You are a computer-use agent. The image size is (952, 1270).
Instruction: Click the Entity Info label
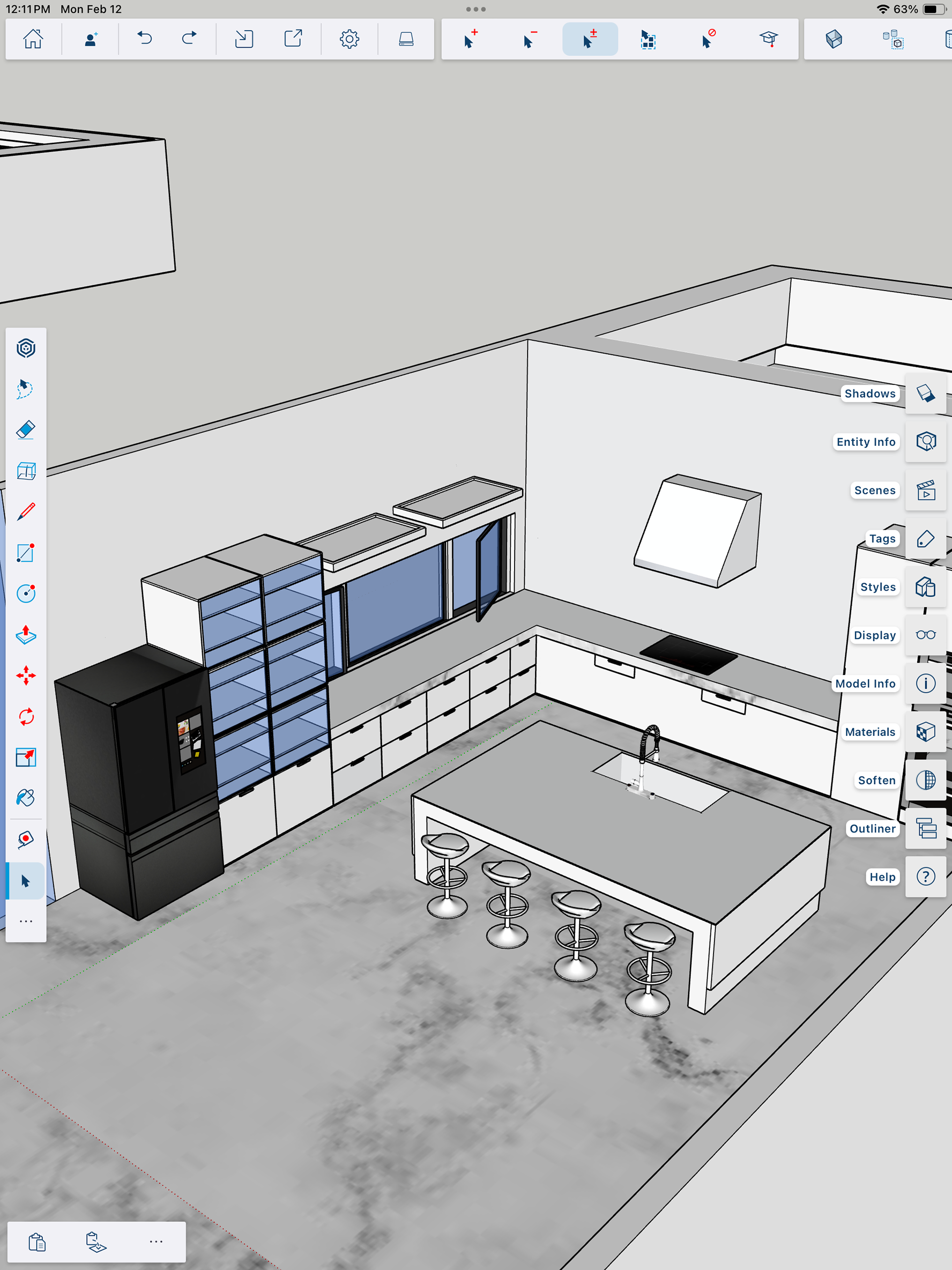[x=865, y=441]
